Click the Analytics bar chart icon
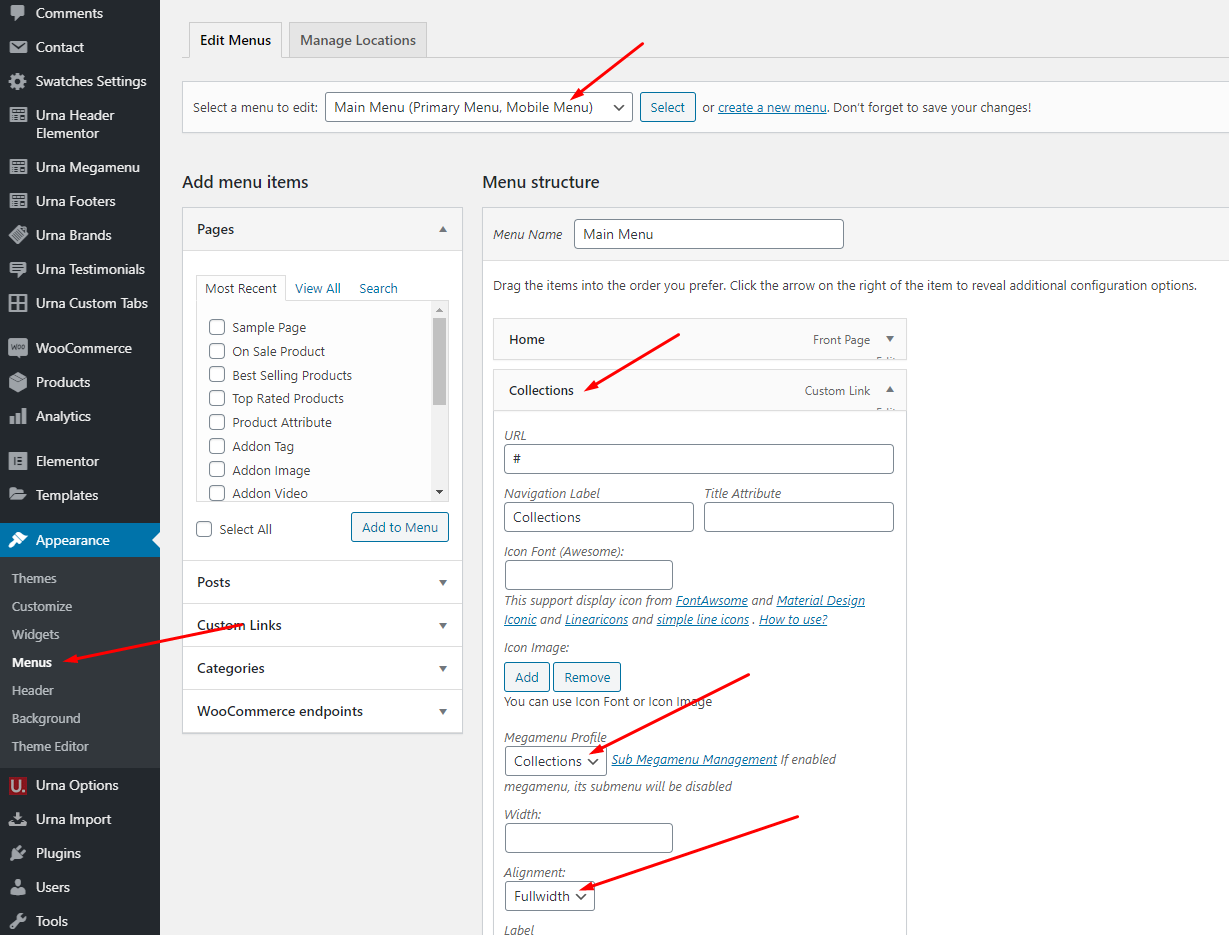The height and width of the screenshot is (935, 1229). coord(18,416)
